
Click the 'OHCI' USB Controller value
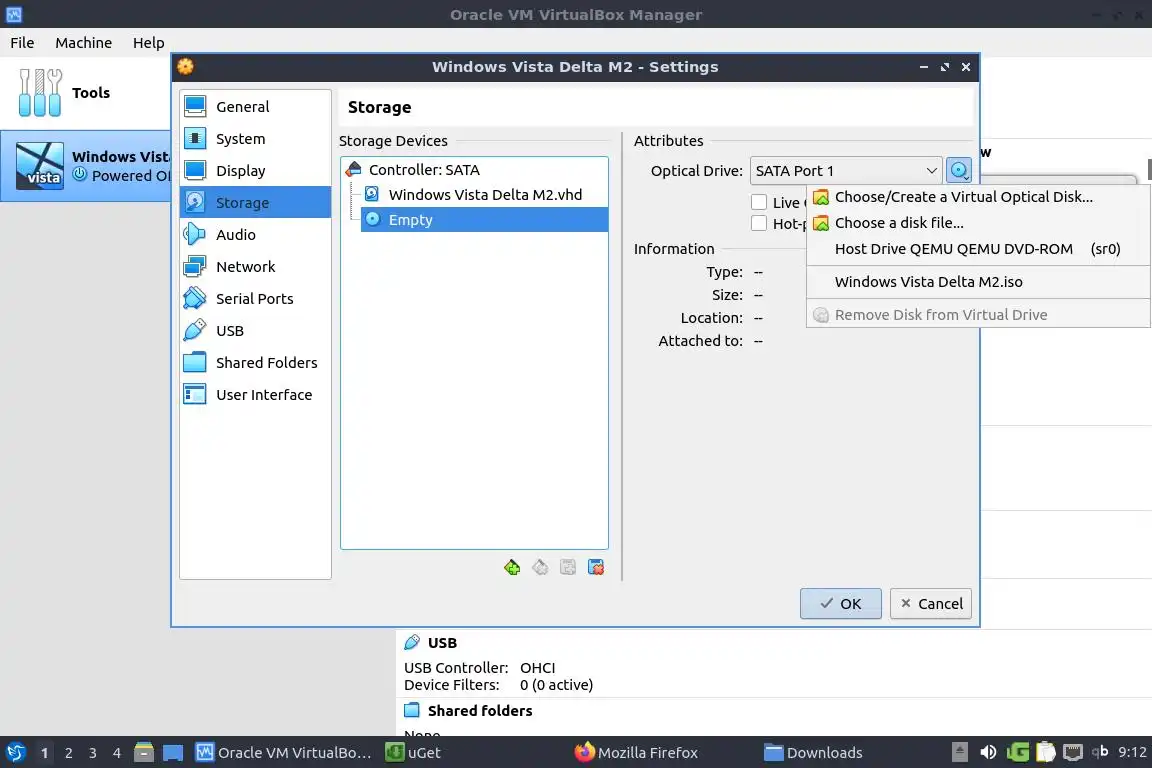click(x=537, y=668)
